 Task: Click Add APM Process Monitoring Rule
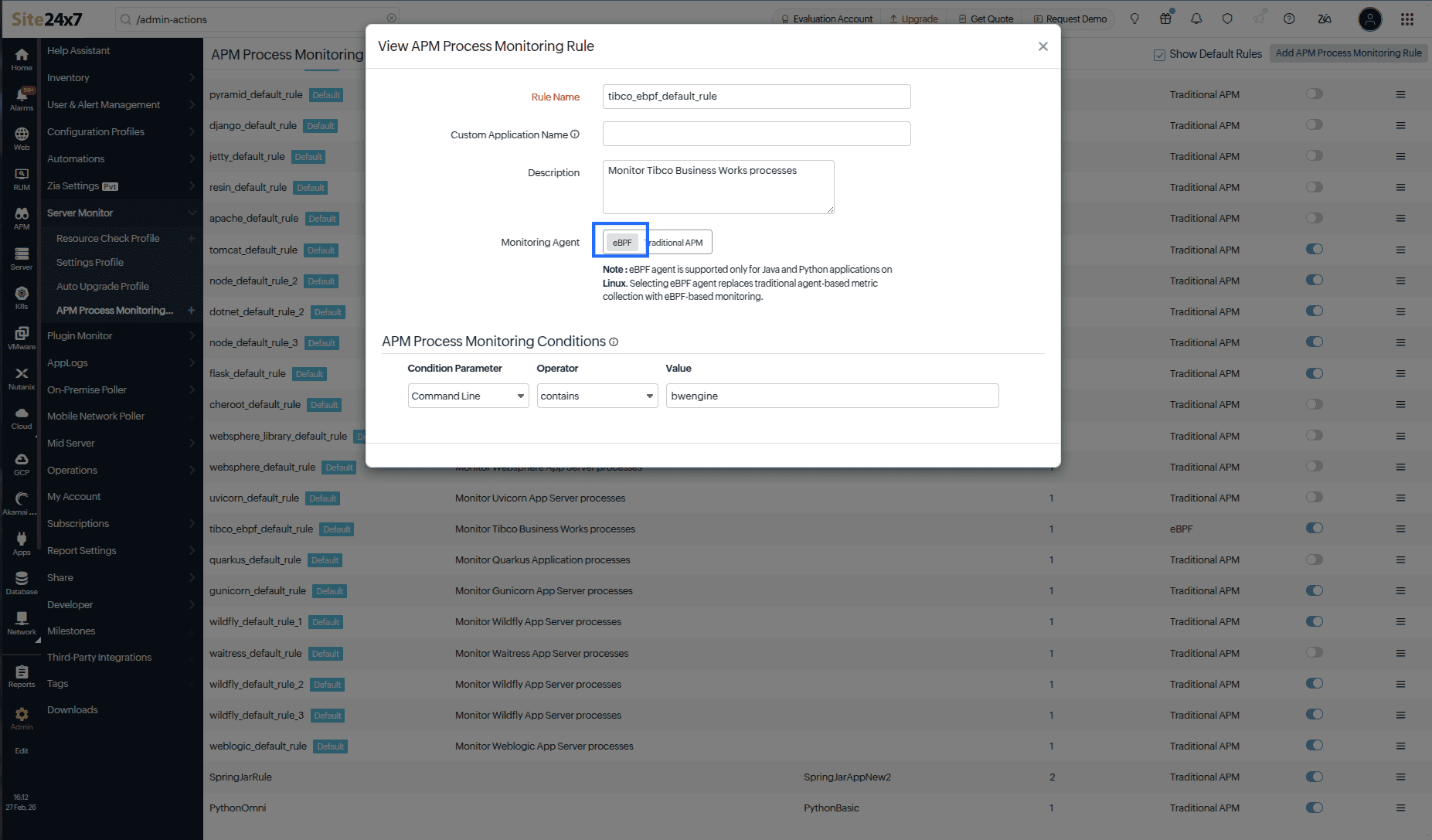click(x=1349, y=53)
